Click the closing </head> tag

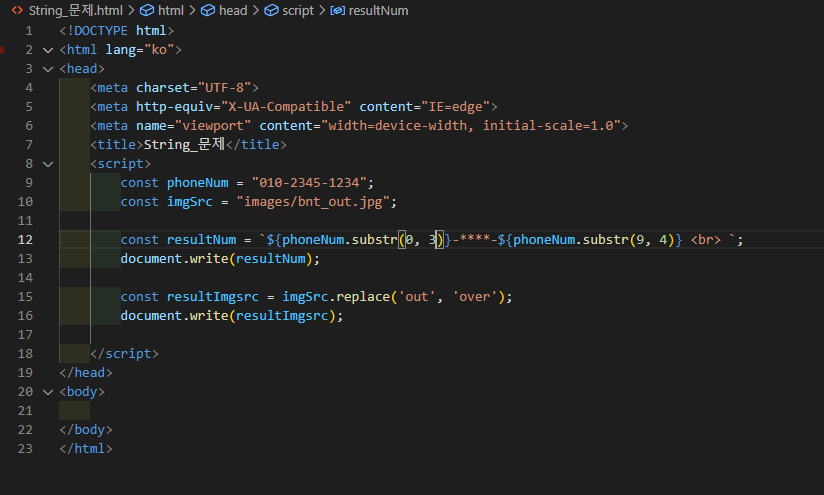click(86, 373)
